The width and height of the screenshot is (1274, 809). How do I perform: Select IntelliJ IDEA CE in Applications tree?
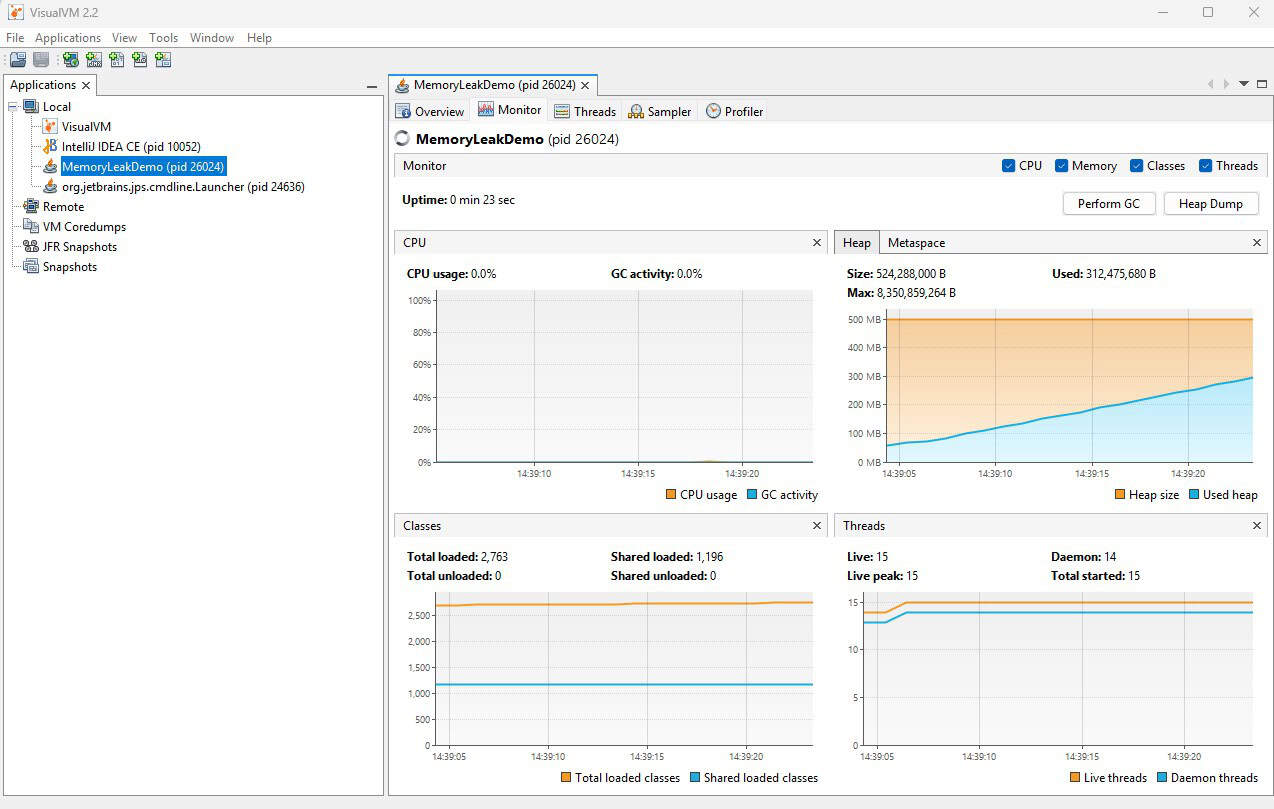(130, 147)
